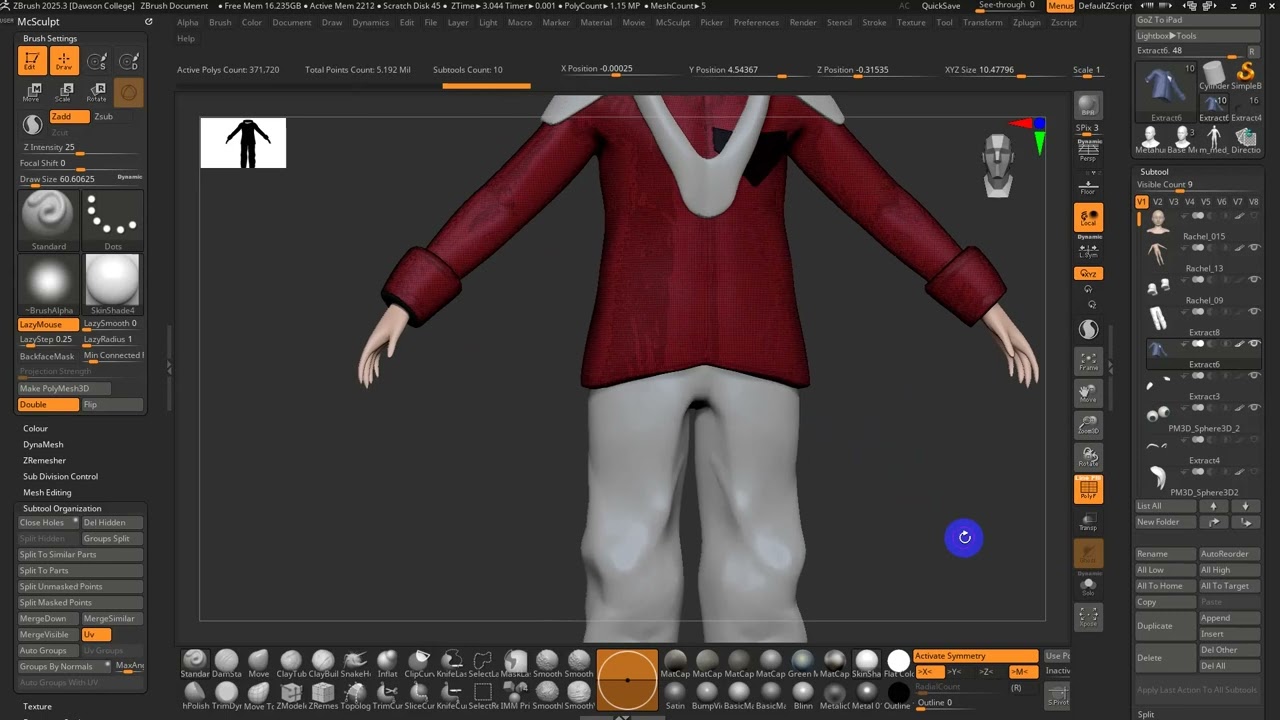The height and width of the screenshot is (720, 1280).
Task: Select the SnakeHook brush icon
Action: coord(355,662)
